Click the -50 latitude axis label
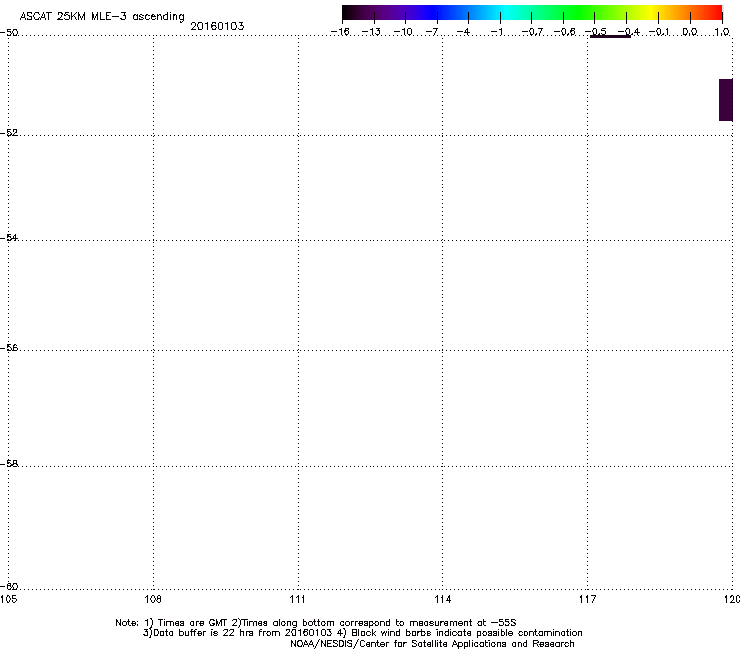The width and height of the screenshot is (740, 650). [9, 32]
